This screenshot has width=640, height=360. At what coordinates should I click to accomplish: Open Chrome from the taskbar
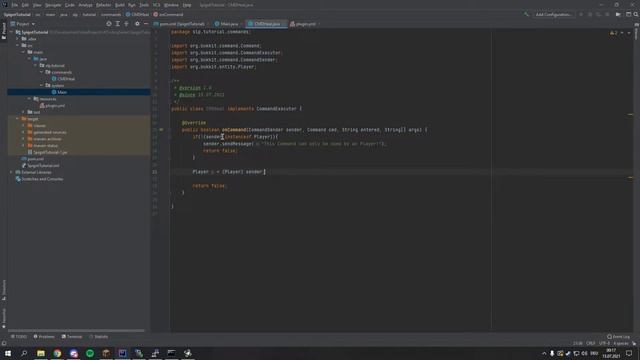pos(57,353)
